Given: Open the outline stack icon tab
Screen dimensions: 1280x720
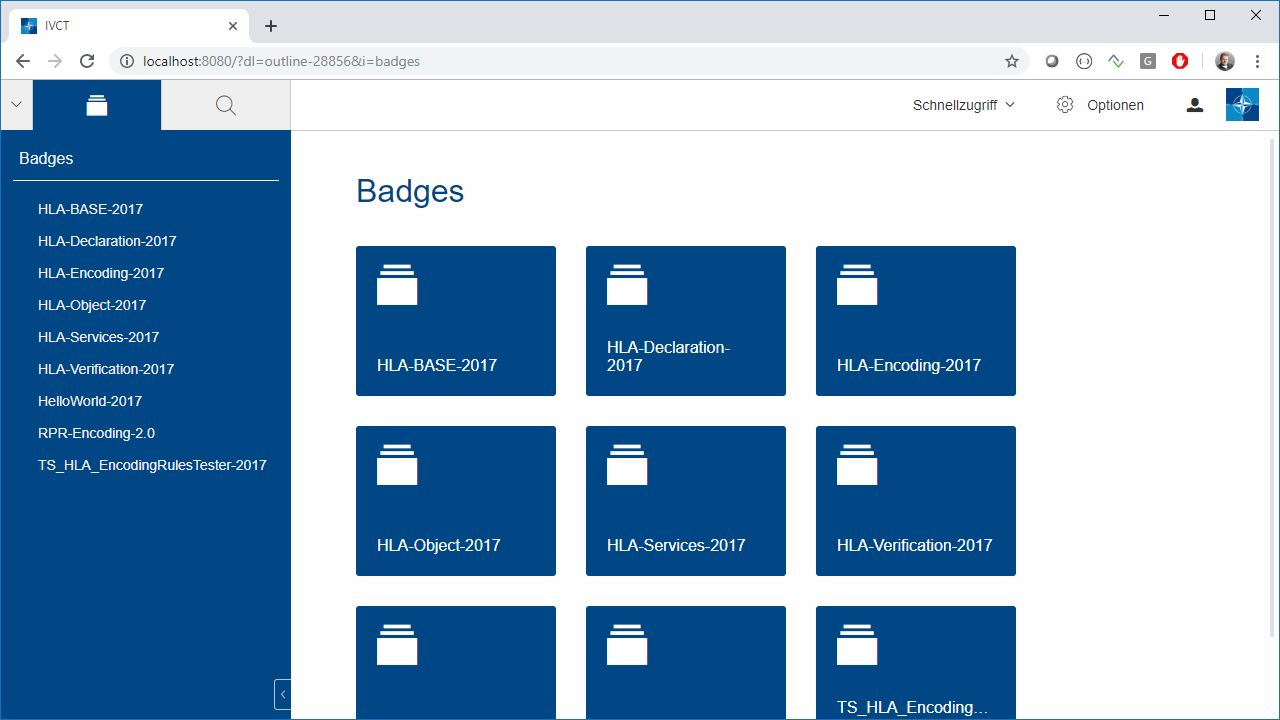Looking at the screenshot, I should pos(97,105).
